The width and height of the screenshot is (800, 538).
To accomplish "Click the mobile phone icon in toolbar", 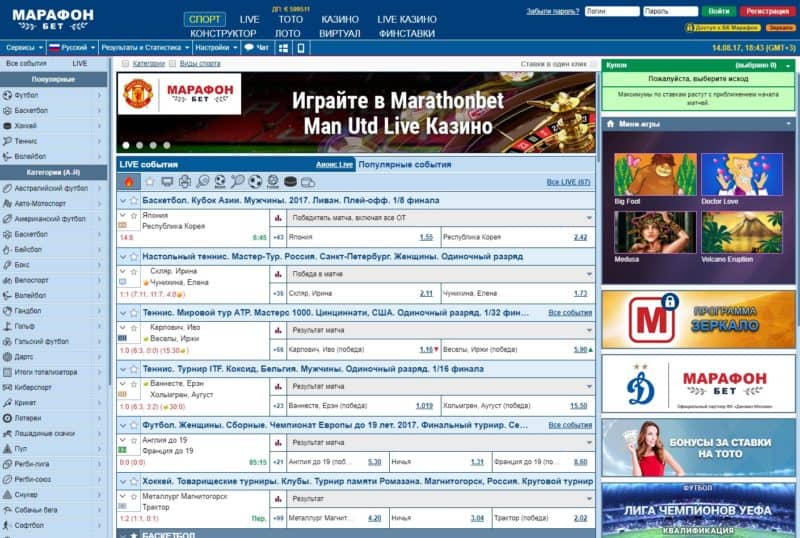I will tap(301, 47).
